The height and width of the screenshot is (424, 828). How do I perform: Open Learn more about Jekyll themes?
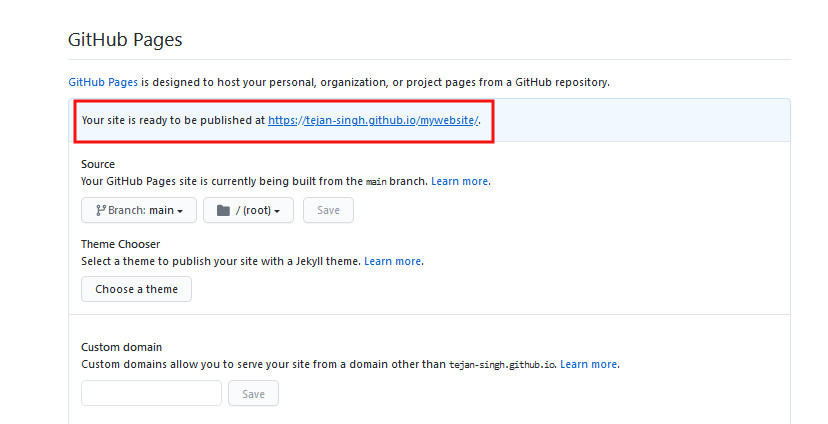pos(392,261)
